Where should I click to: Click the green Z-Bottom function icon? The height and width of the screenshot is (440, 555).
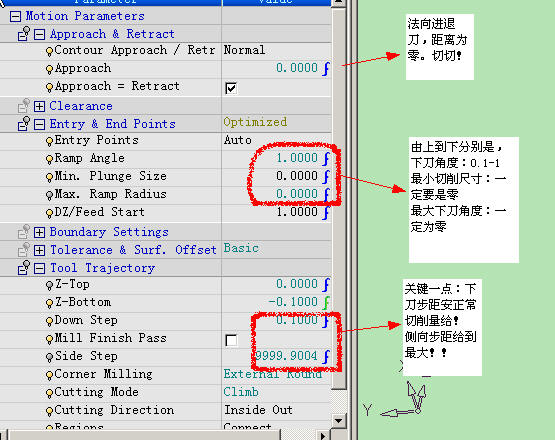pos(326,302)
